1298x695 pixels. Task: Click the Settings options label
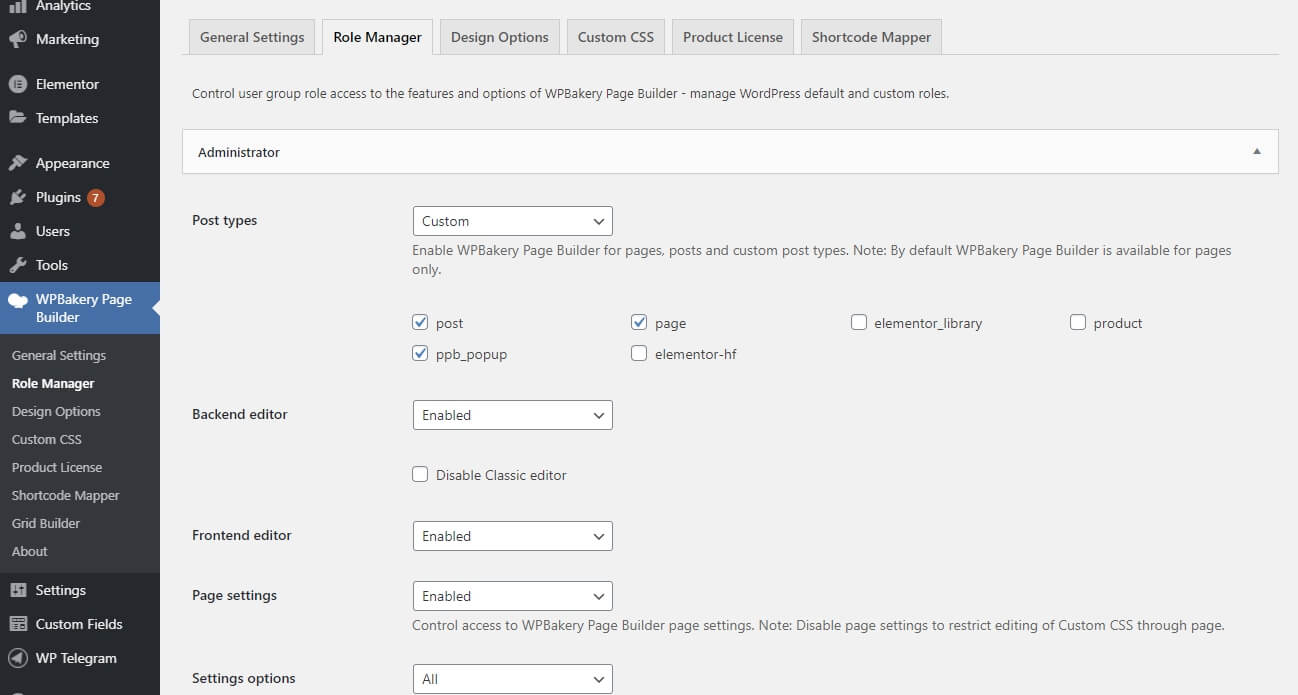point(244,678)
